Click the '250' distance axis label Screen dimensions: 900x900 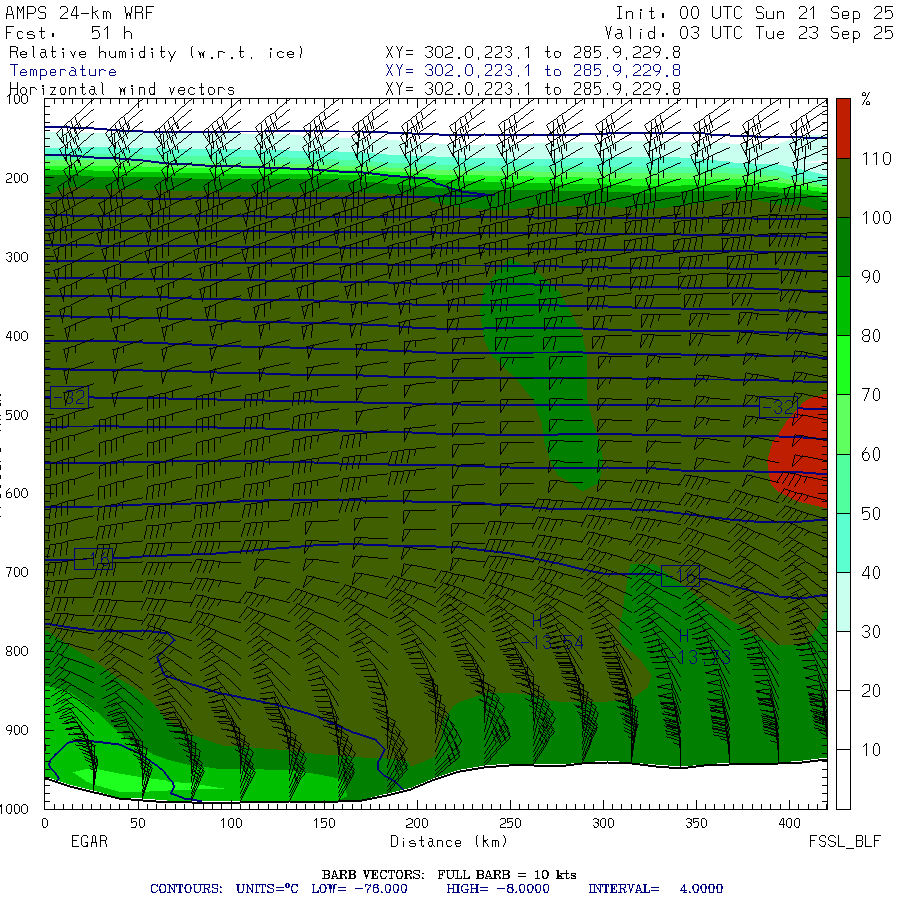510,823
